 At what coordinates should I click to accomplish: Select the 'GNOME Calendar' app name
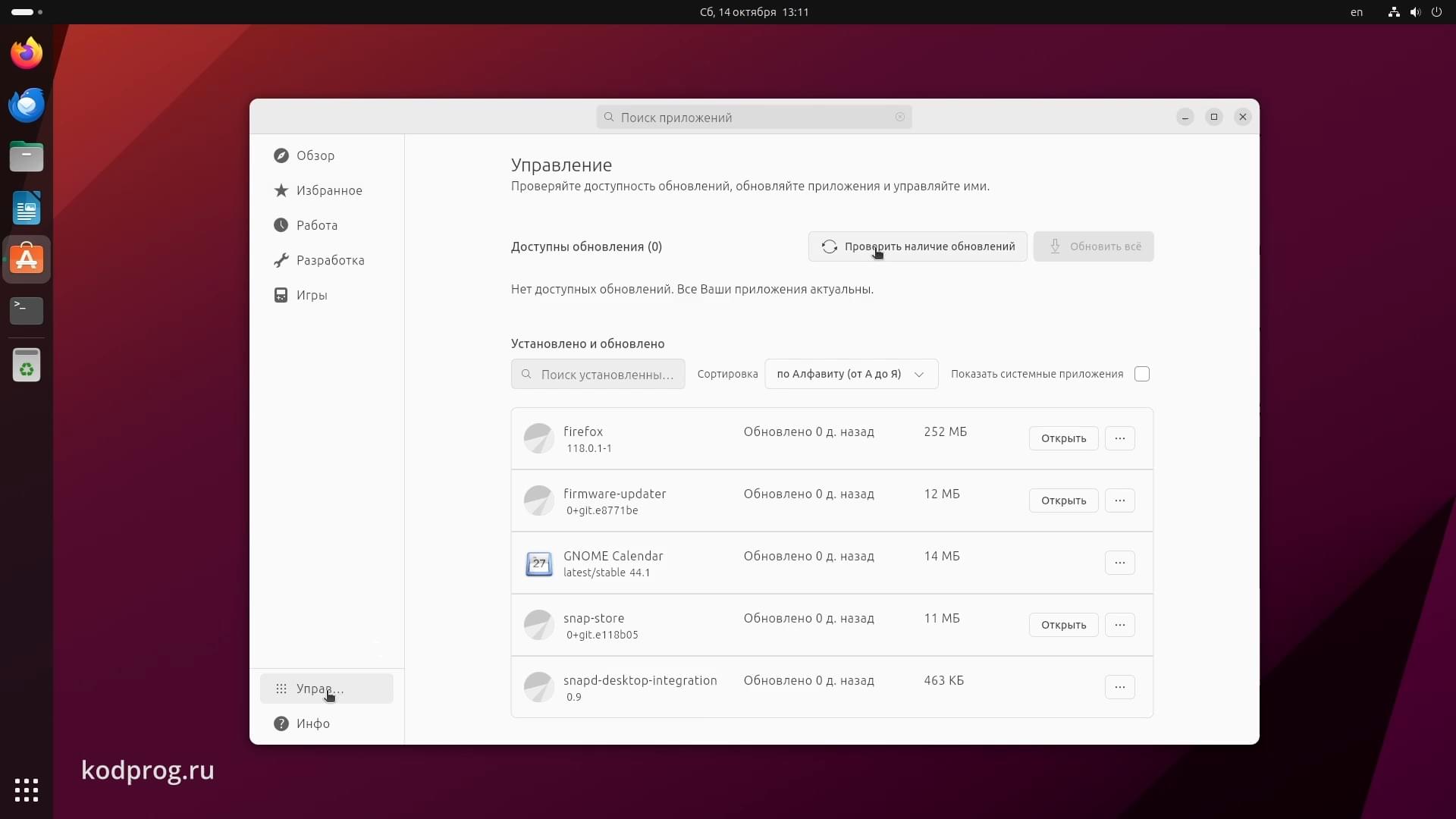pos(613,556)
